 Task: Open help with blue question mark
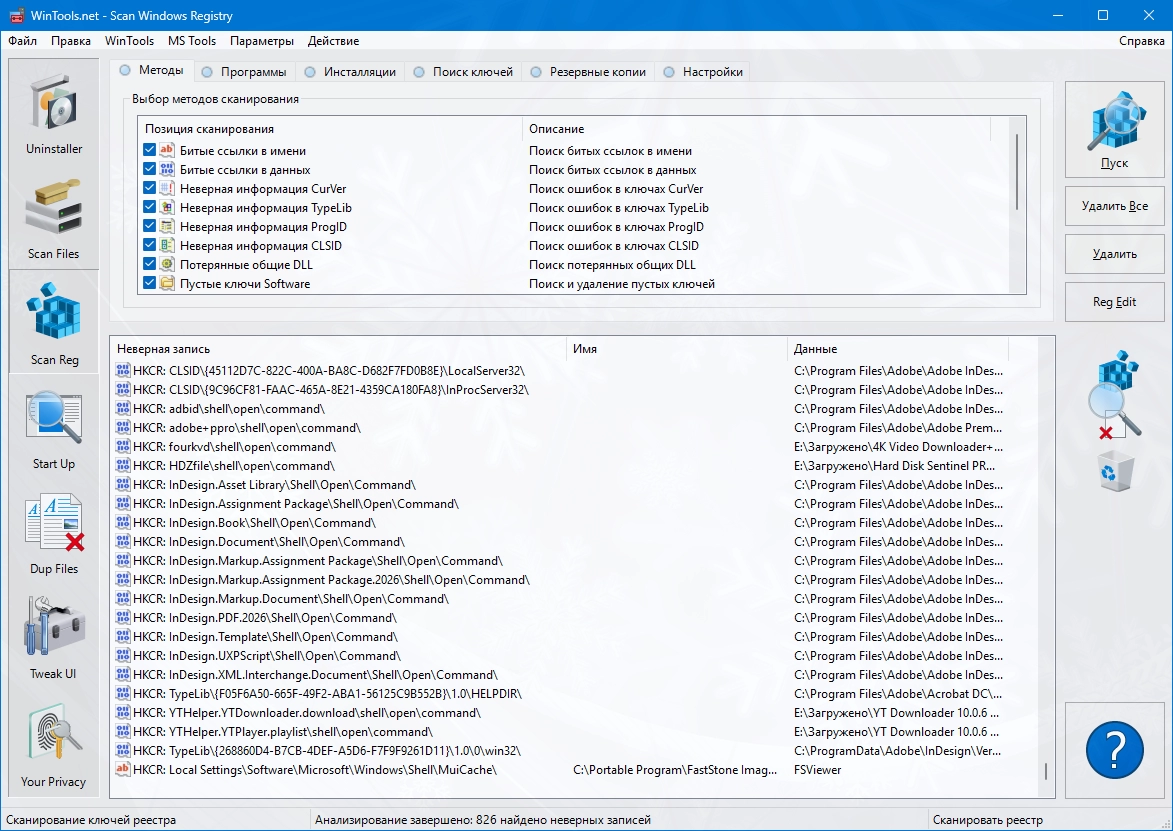(x=1114, y=749)
